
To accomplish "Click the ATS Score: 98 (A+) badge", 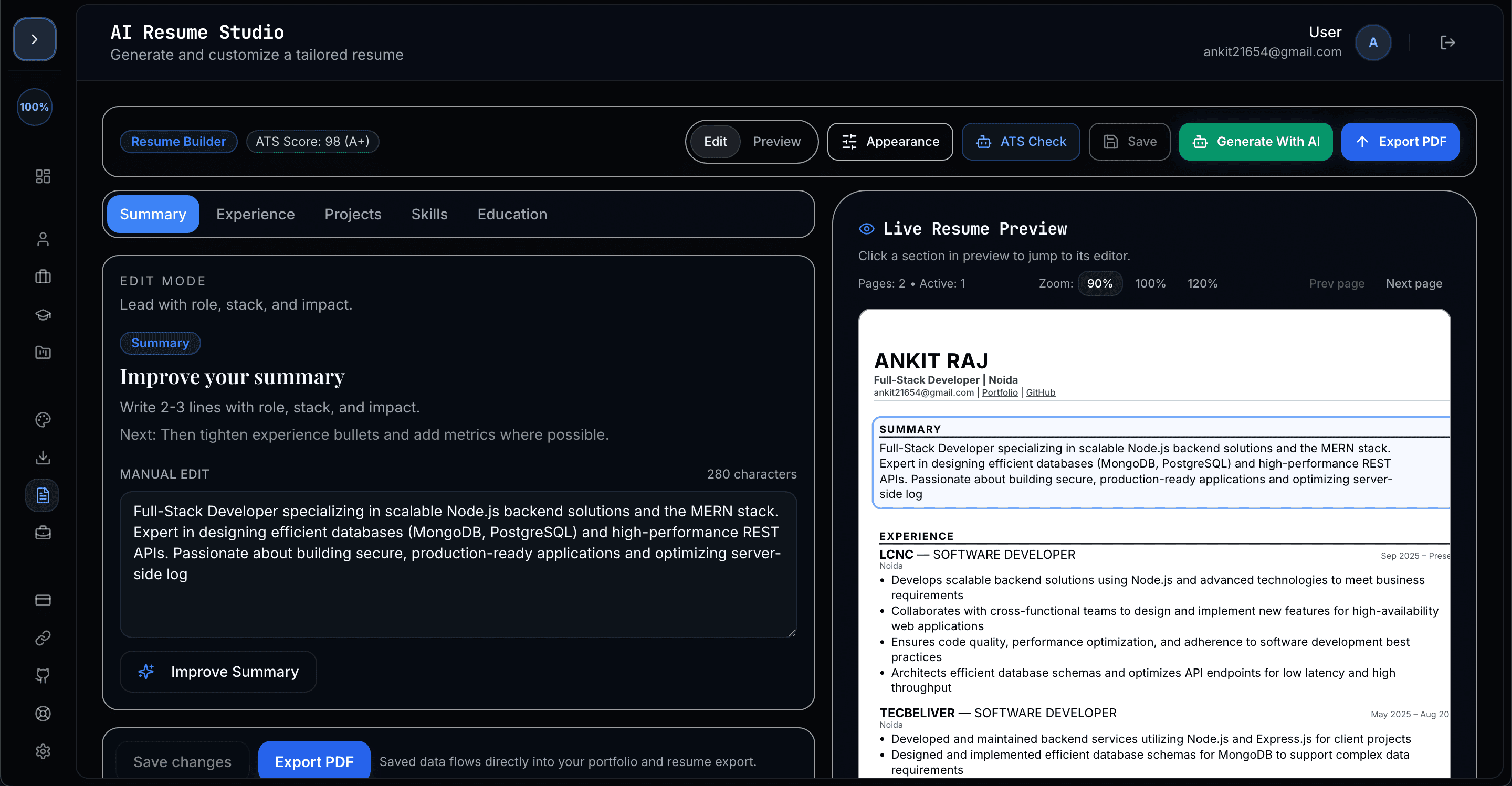I will [312, 141].
